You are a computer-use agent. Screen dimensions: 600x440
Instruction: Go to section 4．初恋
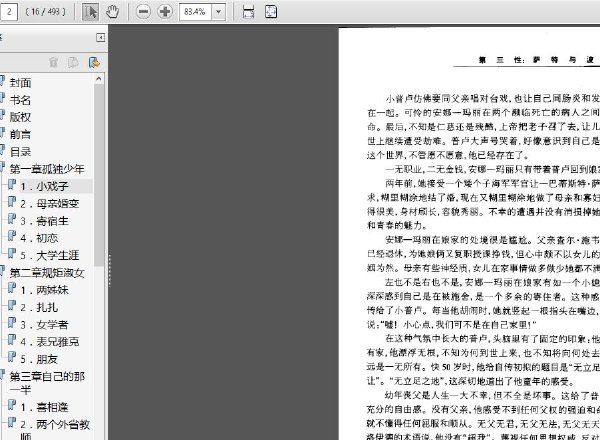click(x=39, y=238)
